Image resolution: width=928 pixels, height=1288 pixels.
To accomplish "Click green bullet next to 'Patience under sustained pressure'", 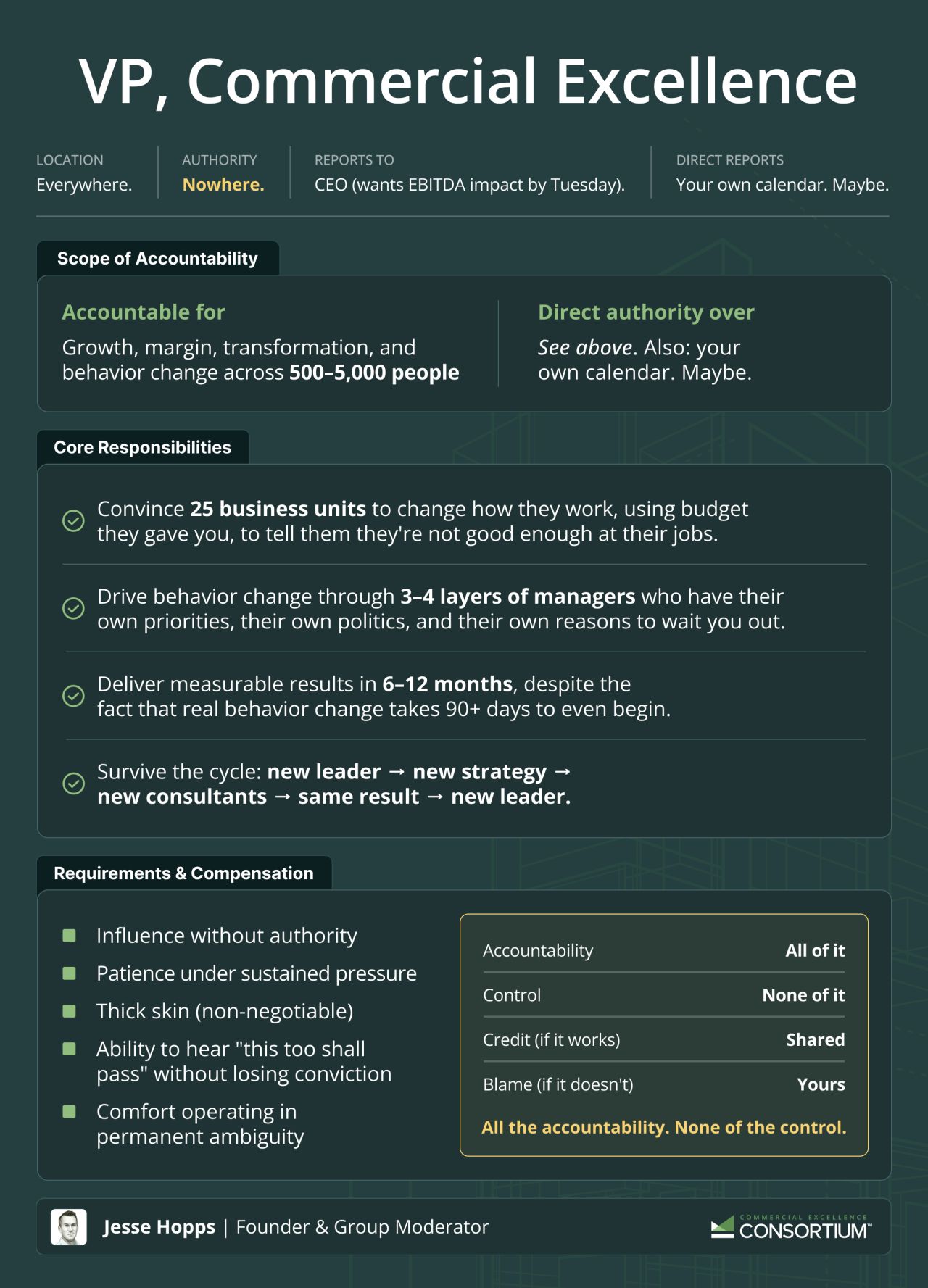I will click(70, 973).
